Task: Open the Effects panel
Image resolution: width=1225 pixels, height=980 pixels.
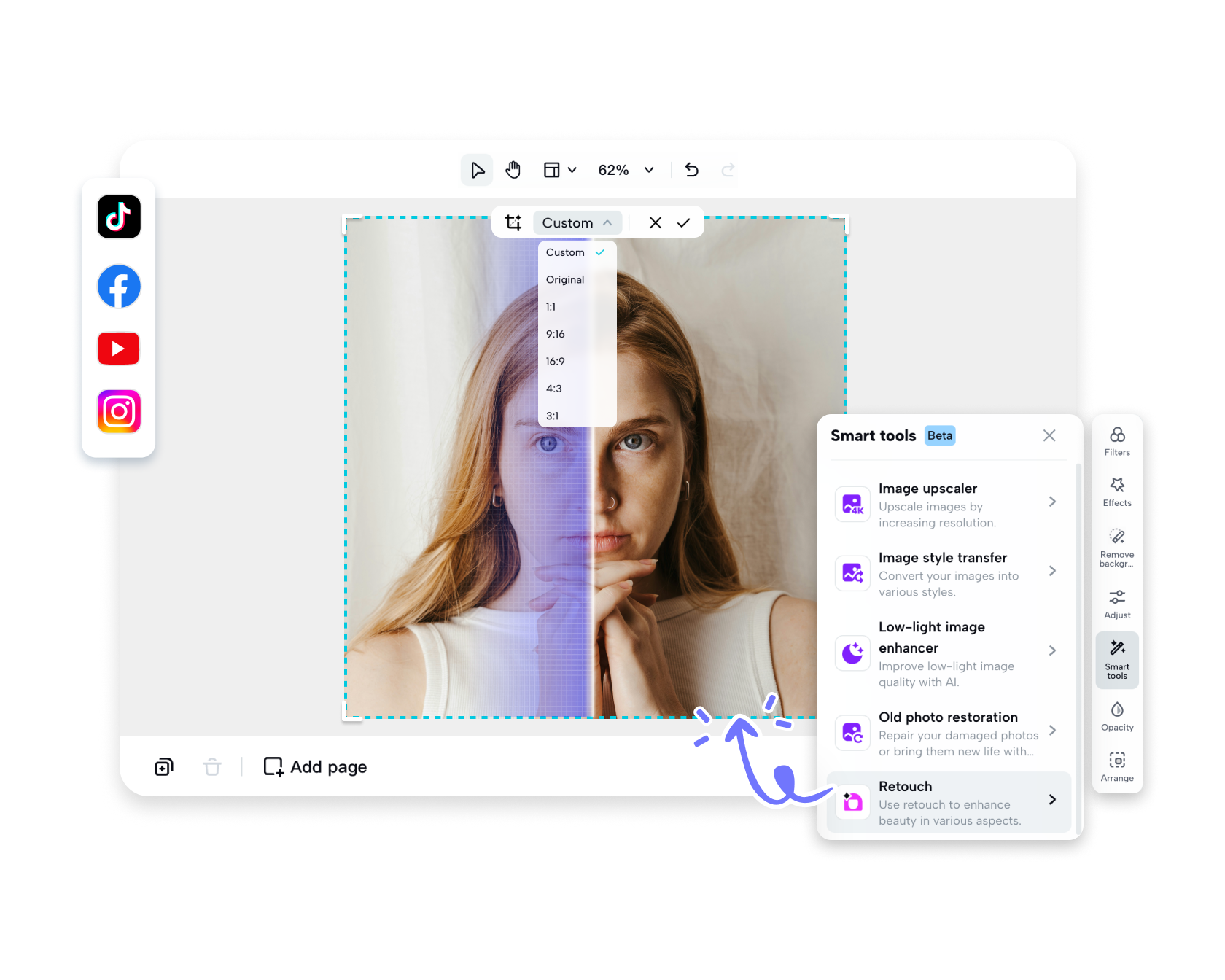Action: coord(1116,492)
